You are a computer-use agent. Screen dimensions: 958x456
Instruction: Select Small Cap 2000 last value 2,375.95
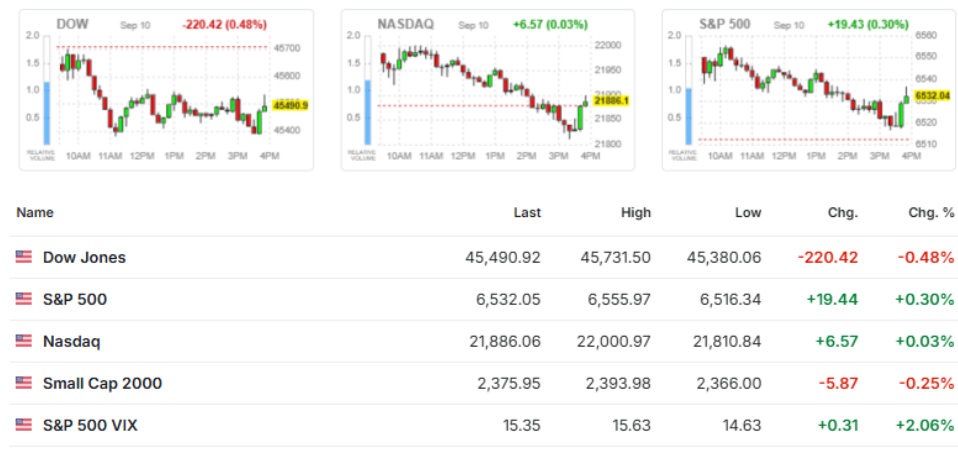[x=509, y=383]
